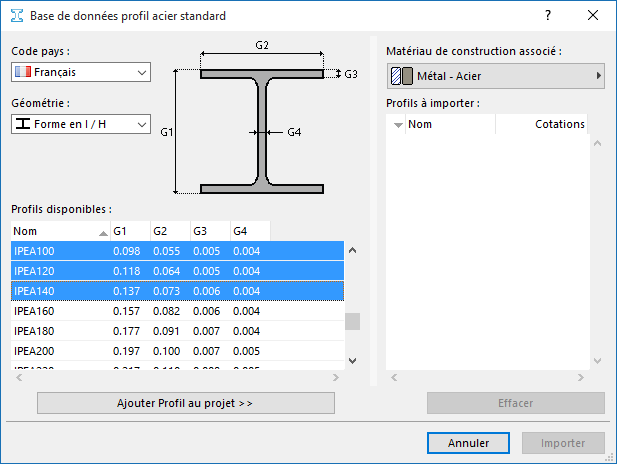Click the Métal - Acier material hatch icon
Screen dimensions: 617x464
point(401,76)
